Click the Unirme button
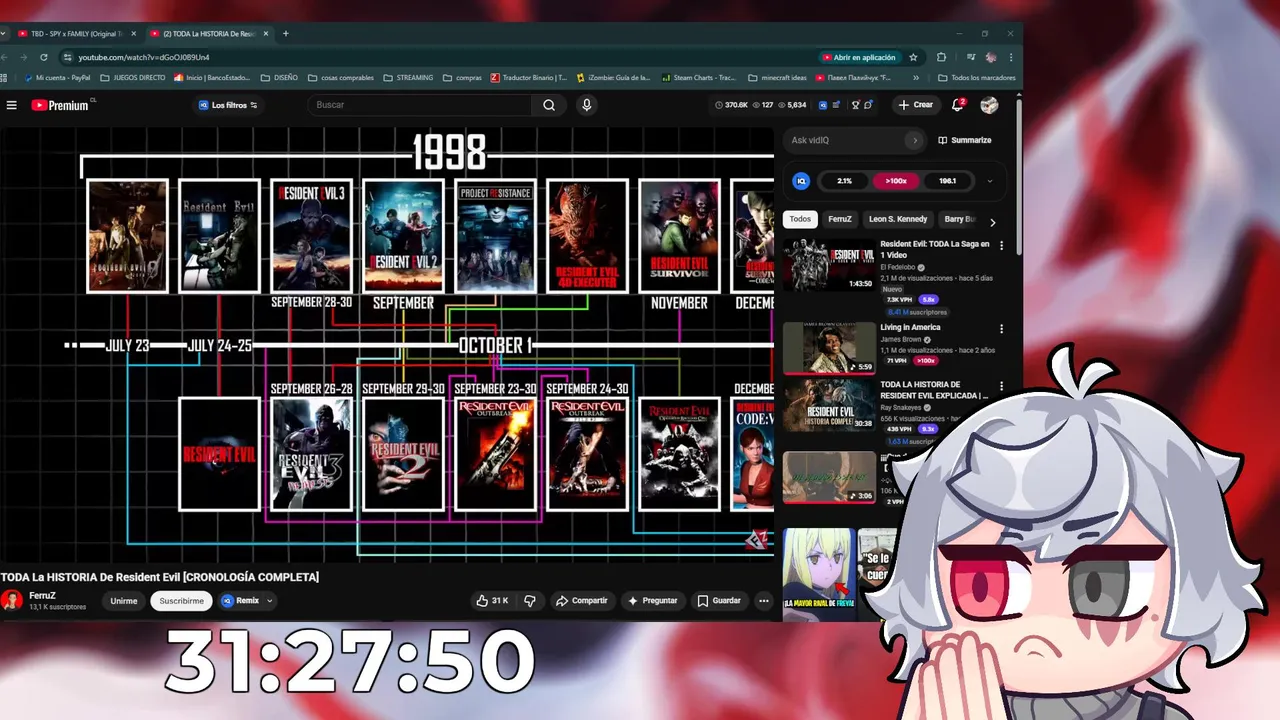Image resolution: width=1280 pixels, height=720 pixels. pyautogui.click(x=124, y=601)
